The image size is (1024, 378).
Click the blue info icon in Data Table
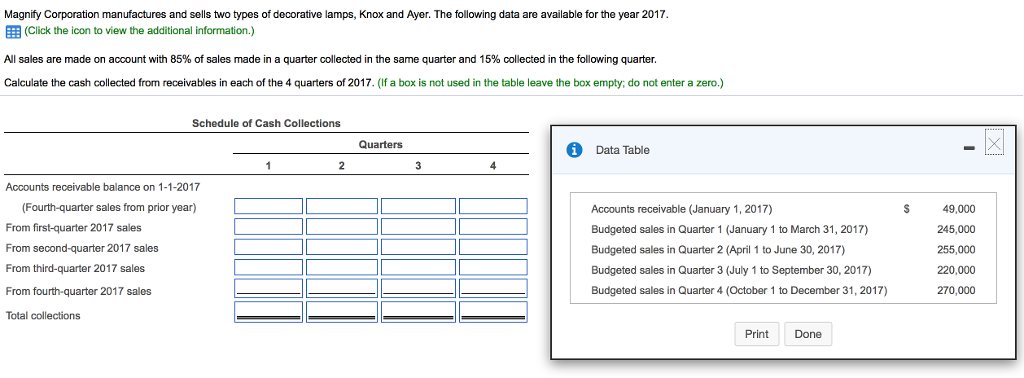coord(575,150)
